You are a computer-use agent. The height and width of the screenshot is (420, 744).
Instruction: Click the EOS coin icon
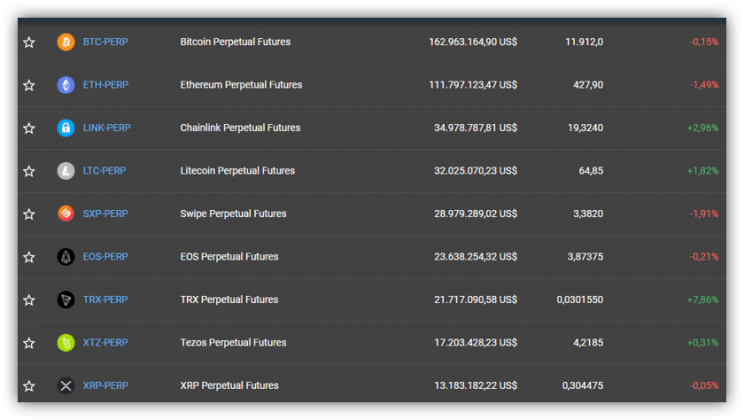pos(66,257)
